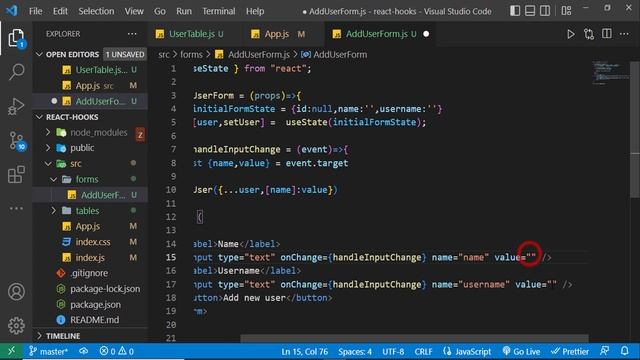The image size is (640, 360).
Task: Open Accounts menu in activity bar
Action: [x=16, y=291]
